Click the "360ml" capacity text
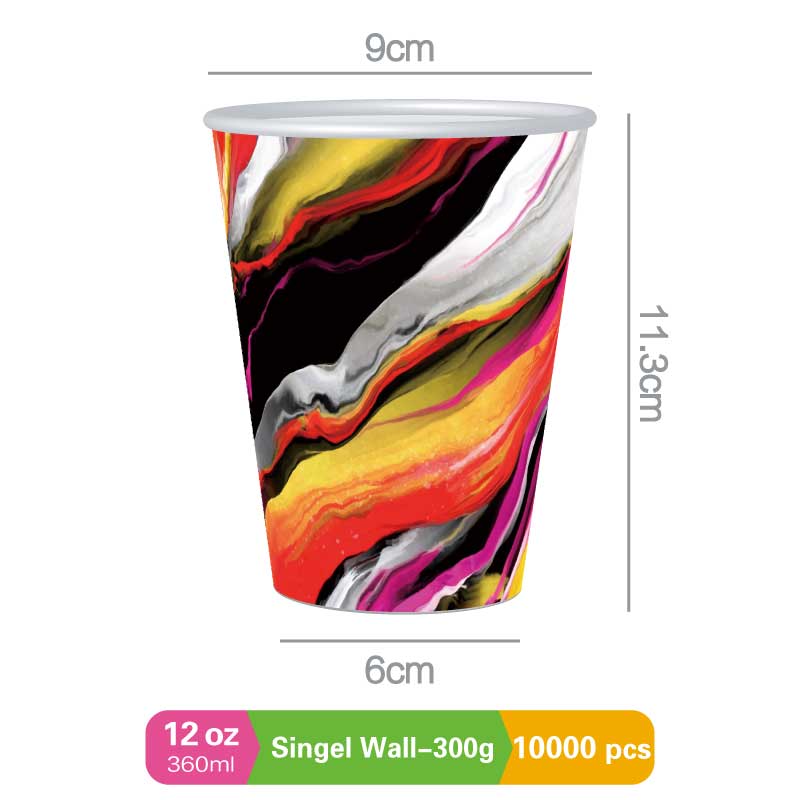The width and height of the screenshot is (800, 800). click(x=201, y=765)
